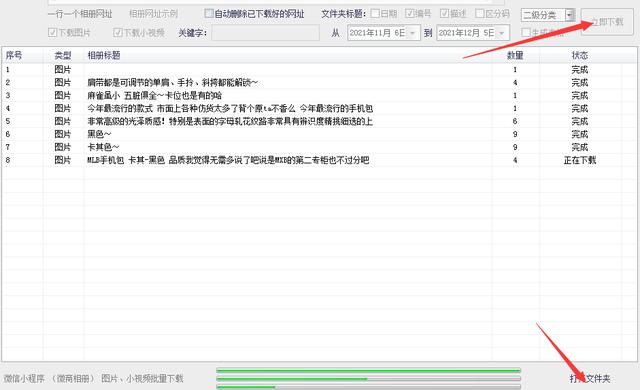The height and width of the screenshot is (390, 640).
Task: Enable the 区分码 checkbox
Action: pyautogui.click(x=480, y=14)
